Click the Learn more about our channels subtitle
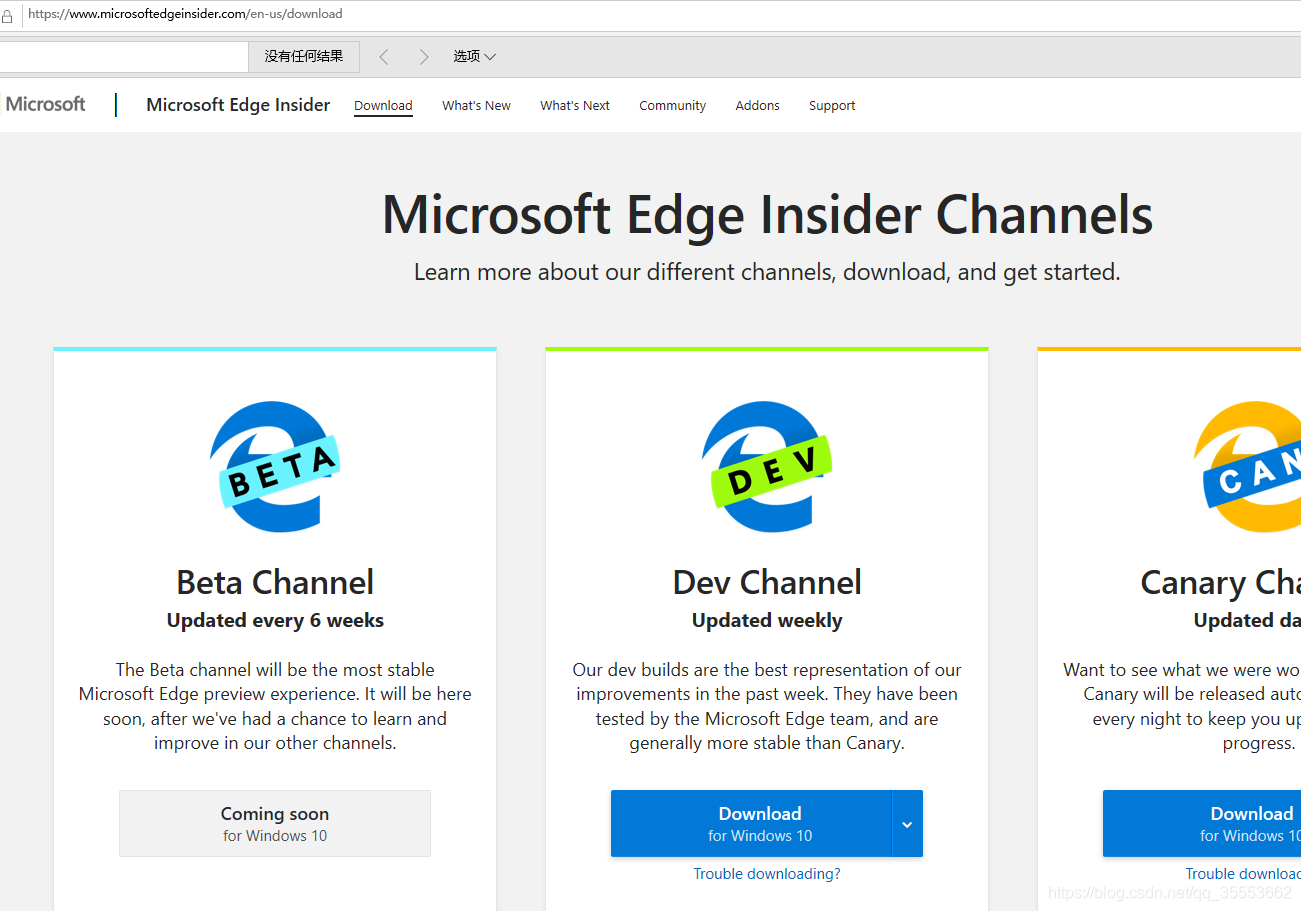The image size is (1301, 911). click(x=767, y=272)
